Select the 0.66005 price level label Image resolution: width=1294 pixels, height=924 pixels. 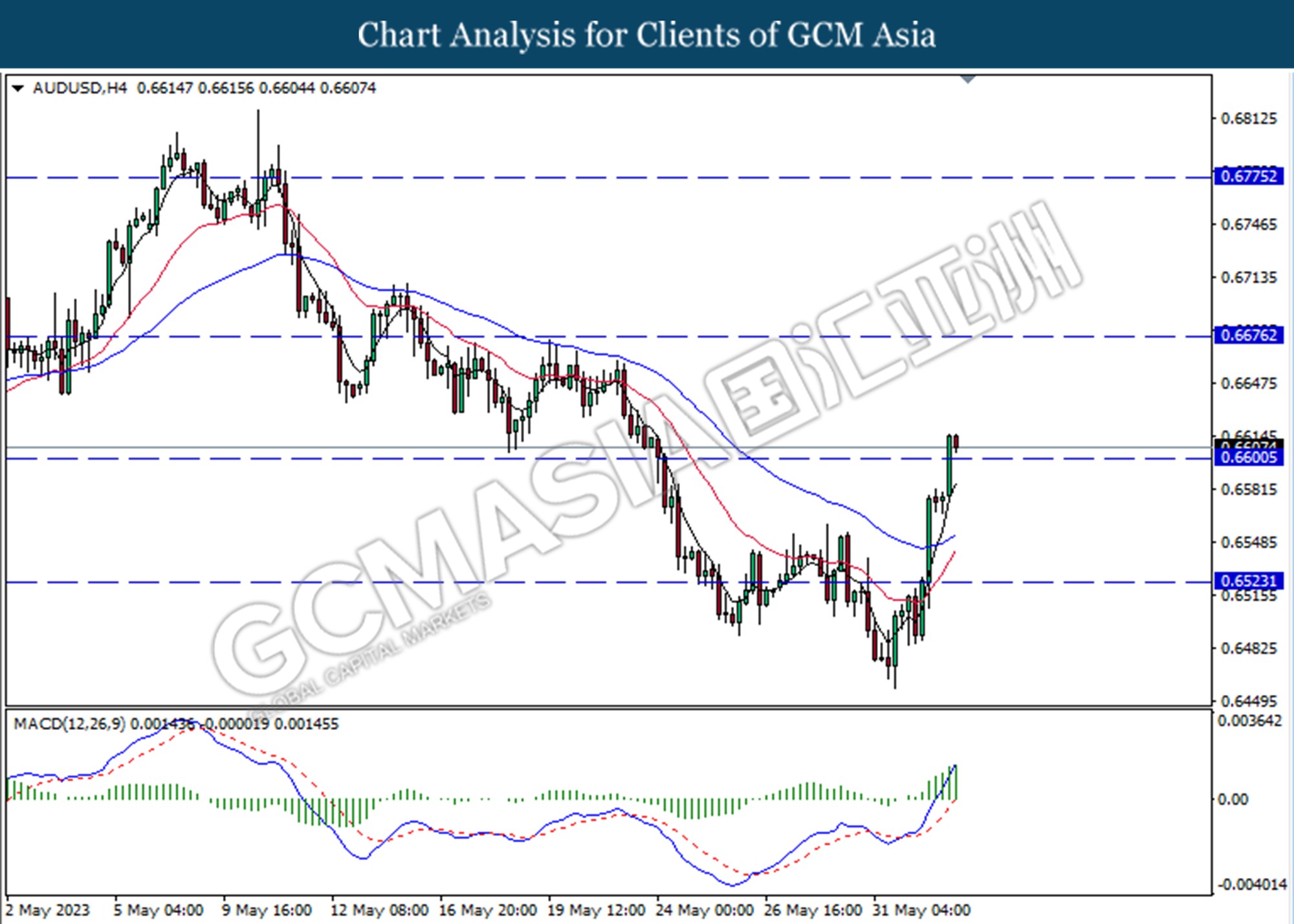point(1249,457)
